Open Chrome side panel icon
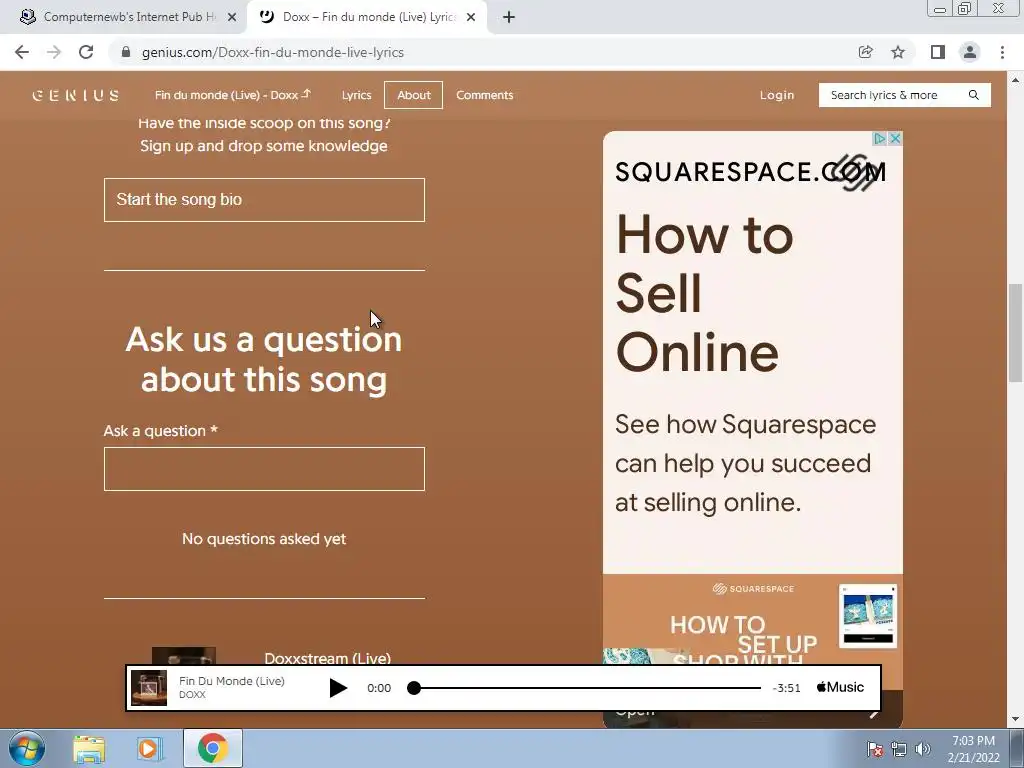The height and width of the screenshot is (768, 1024). coord(938,52)
